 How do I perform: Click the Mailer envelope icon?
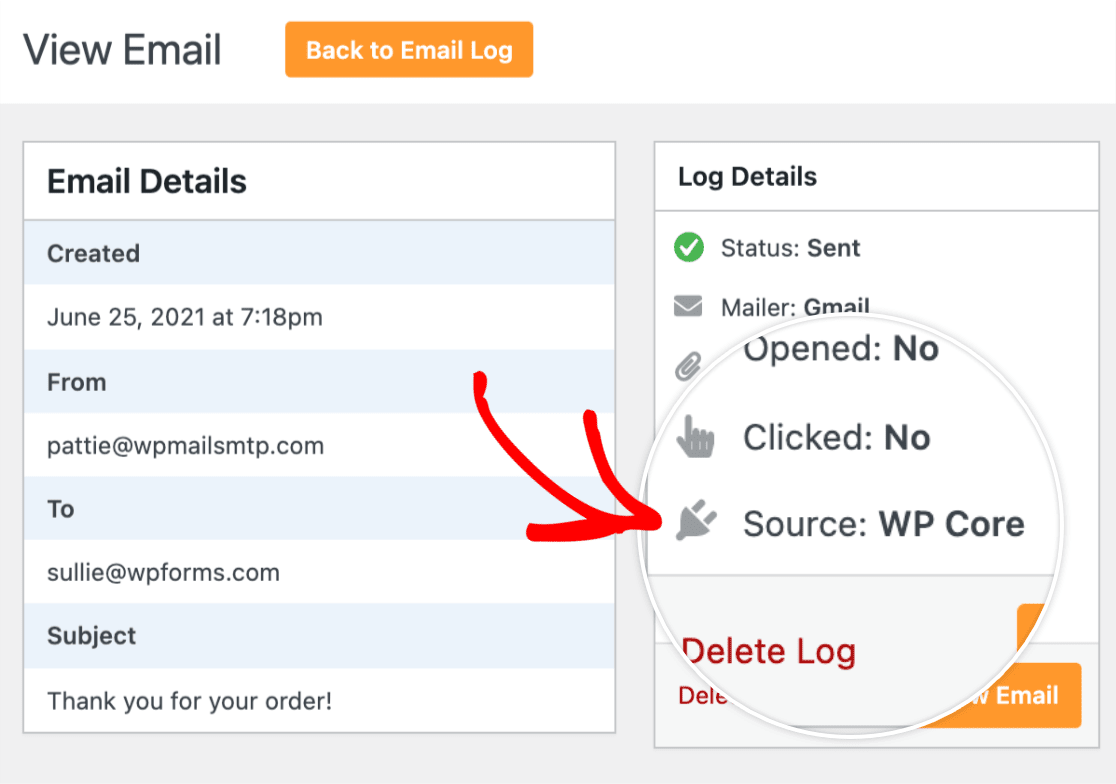688,306
